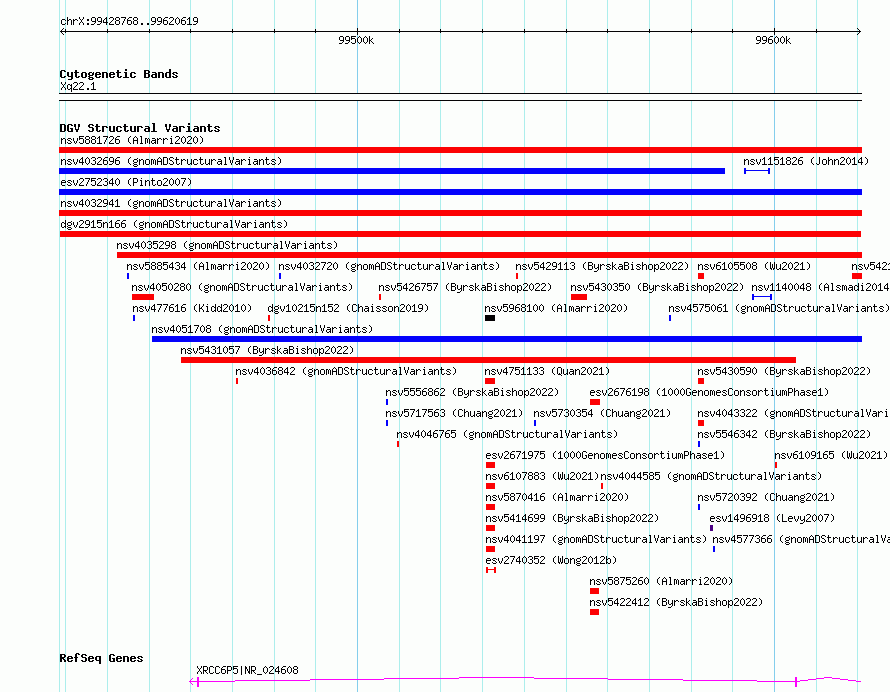Select nsv5556862 (ByrskaBishop2022) label
890x692 pixels.
(x=472, y=392)
